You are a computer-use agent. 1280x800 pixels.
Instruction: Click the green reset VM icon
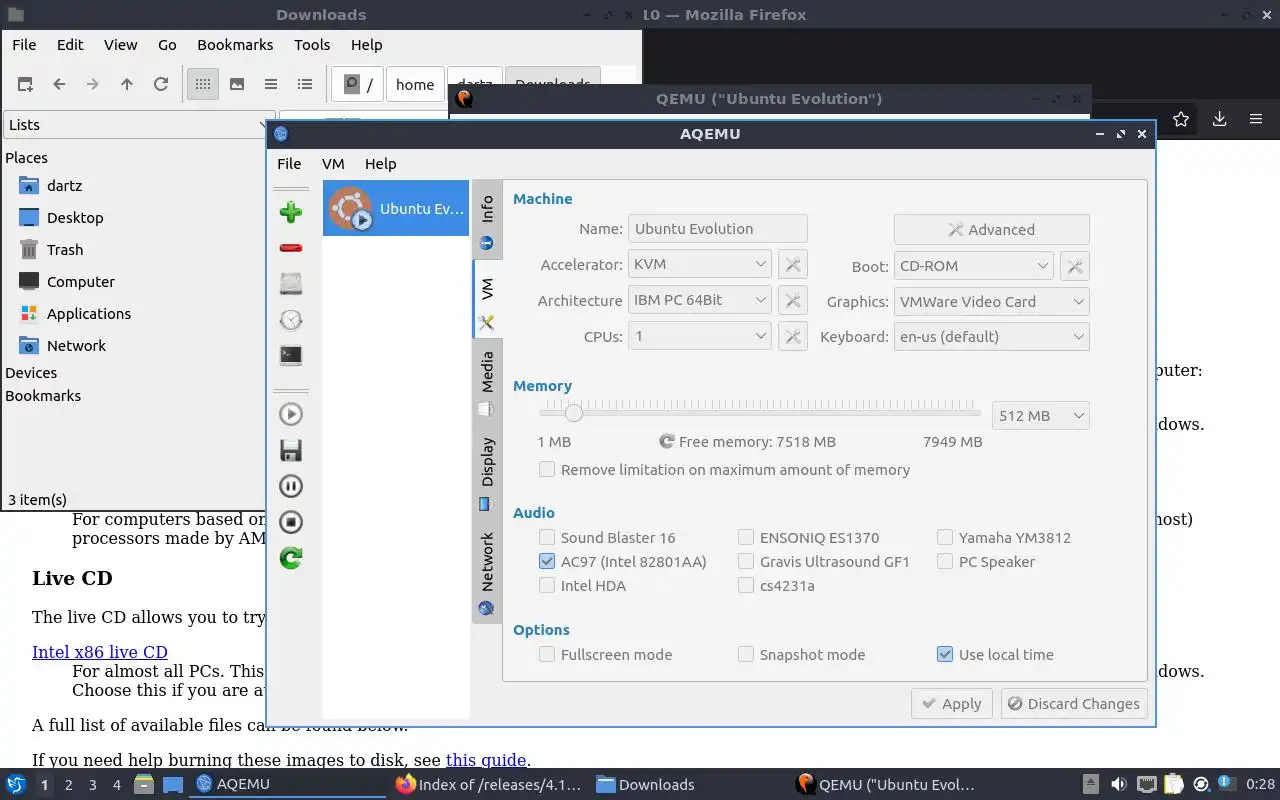coord(291,558)
